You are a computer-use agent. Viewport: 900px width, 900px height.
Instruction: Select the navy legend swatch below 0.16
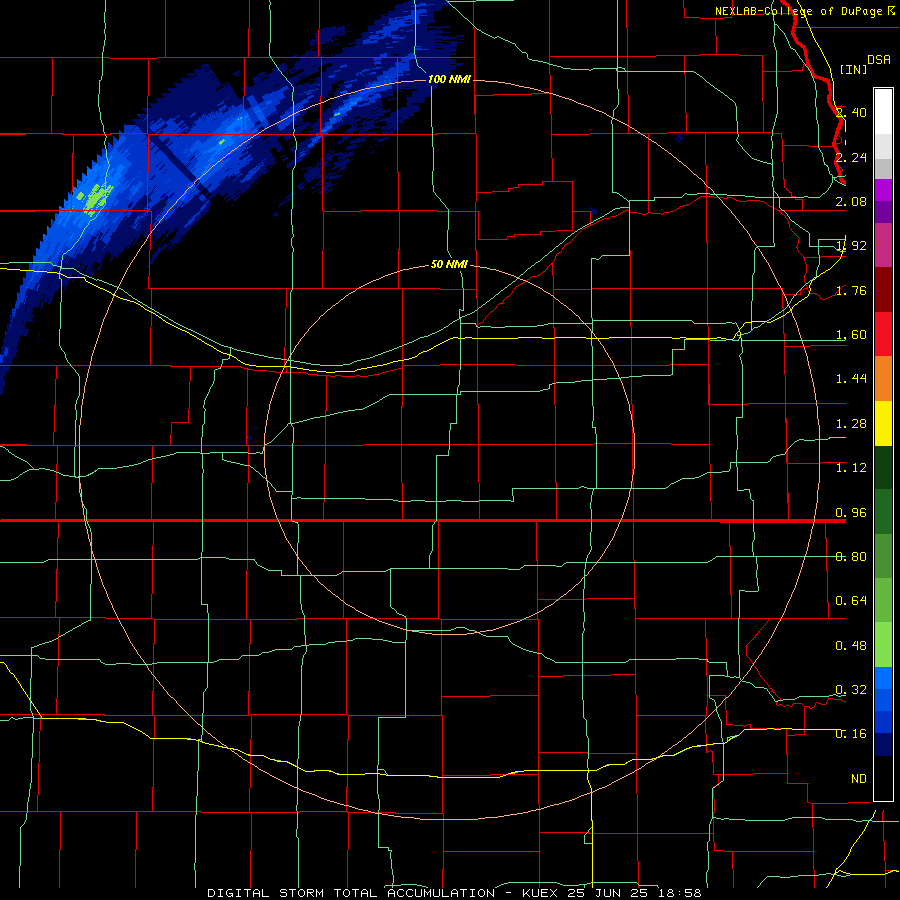click(883, 744)
